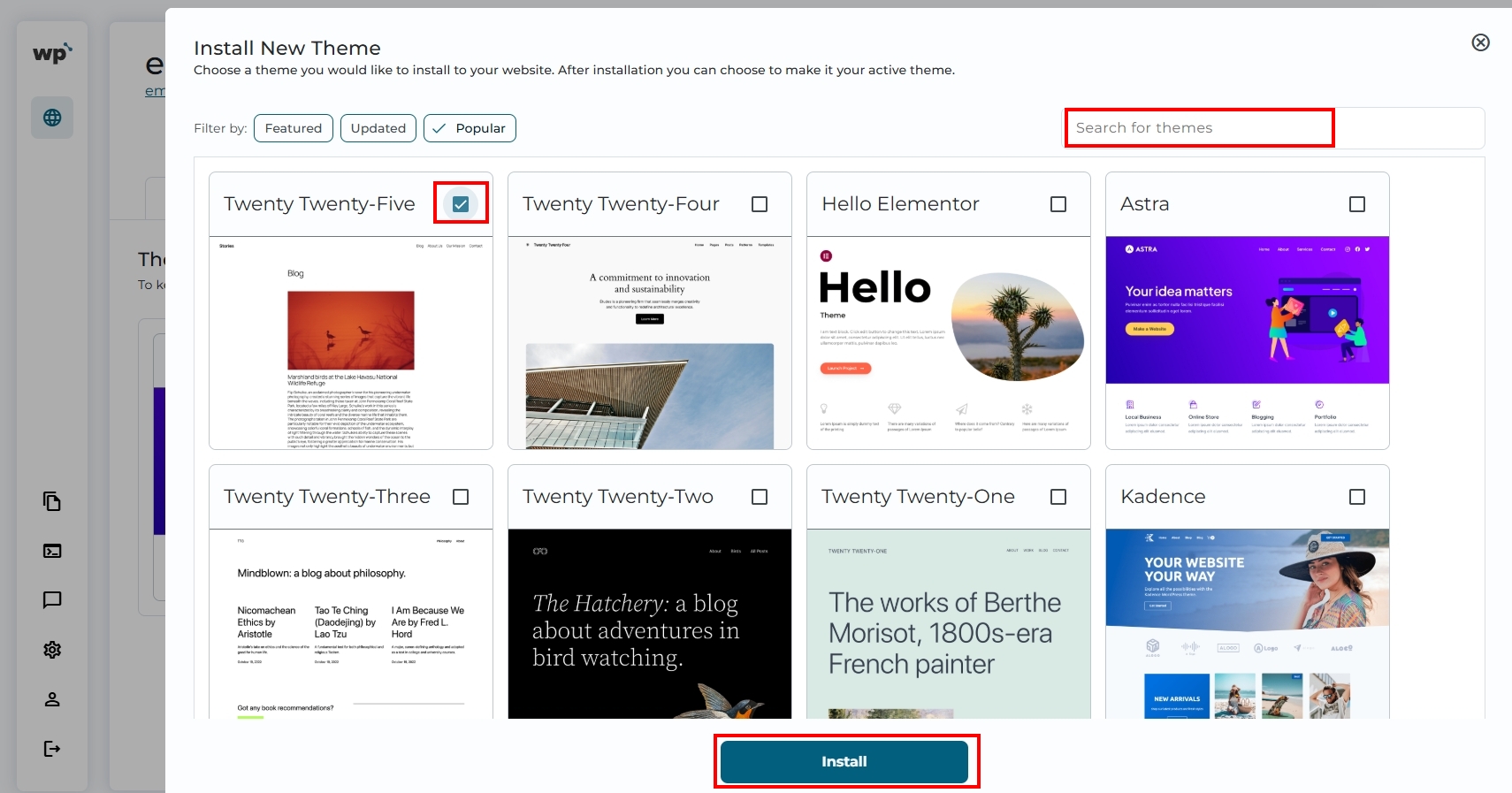Open the globe websites icon in sidebar
Screen dimensions: 1512x793
pos(52,118)
